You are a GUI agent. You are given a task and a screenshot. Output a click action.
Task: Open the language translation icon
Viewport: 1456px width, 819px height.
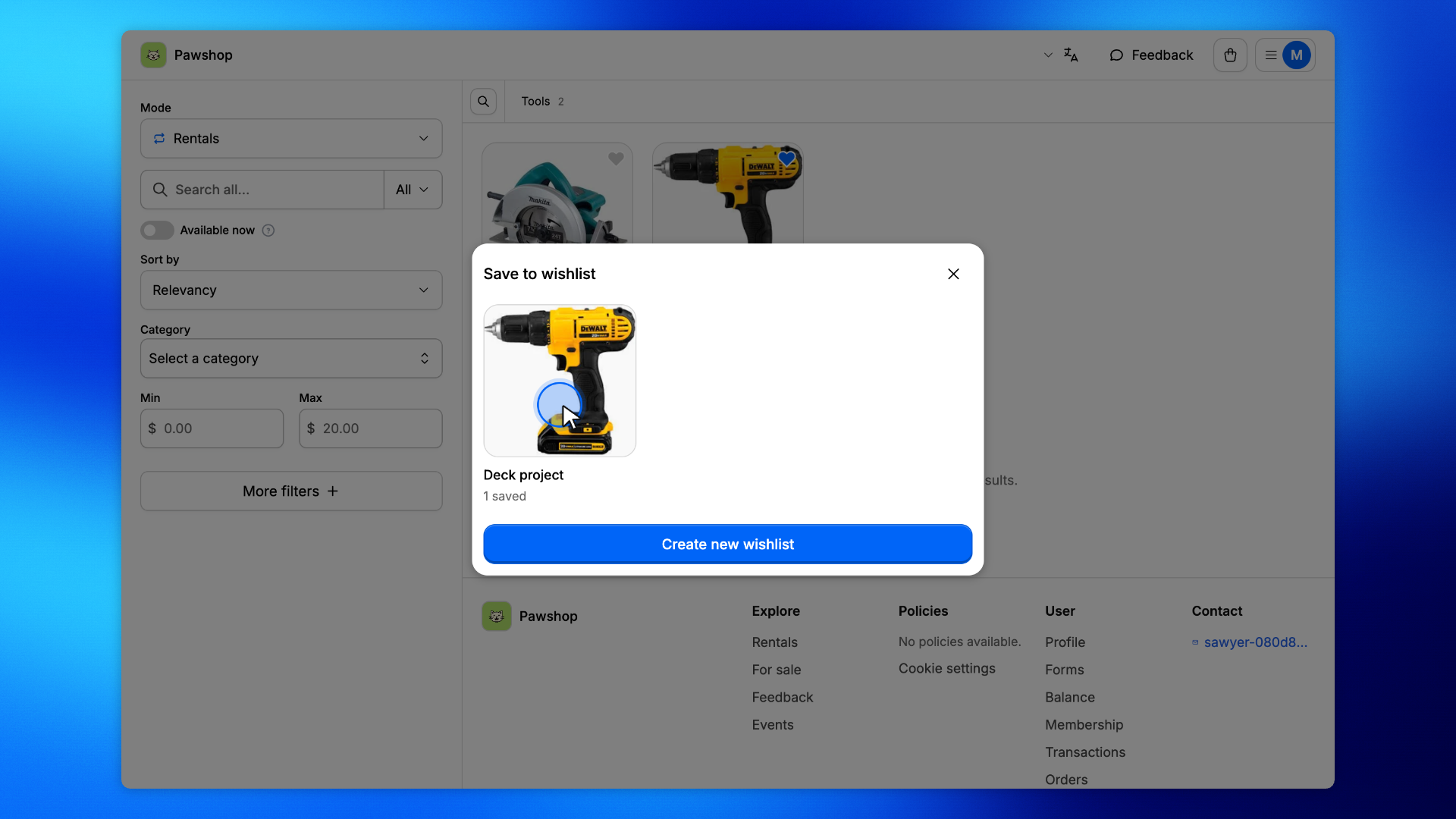click(1071, 55)
